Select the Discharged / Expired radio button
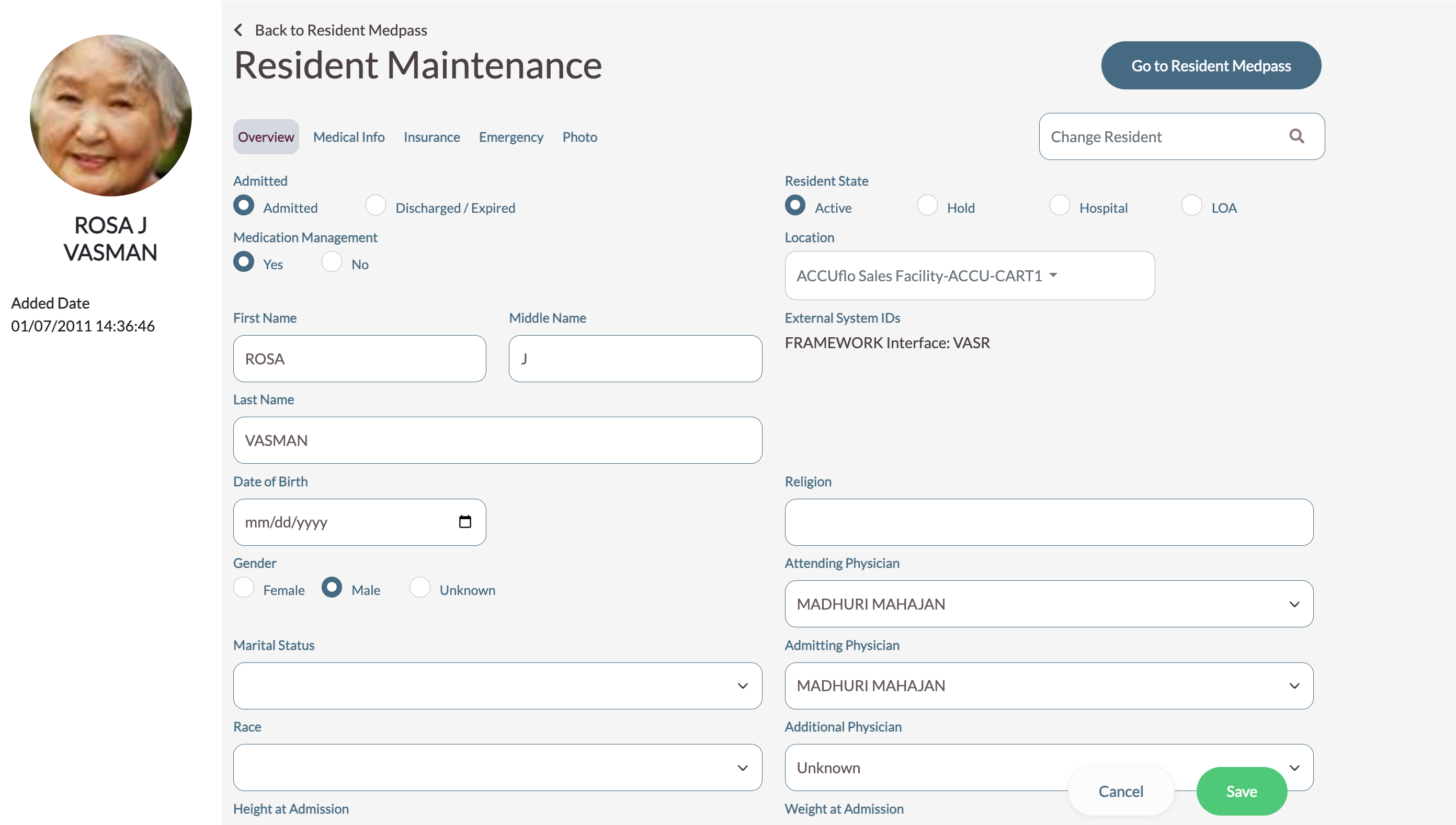Viewport: 1456px width, 825px height. pos(375,205)
